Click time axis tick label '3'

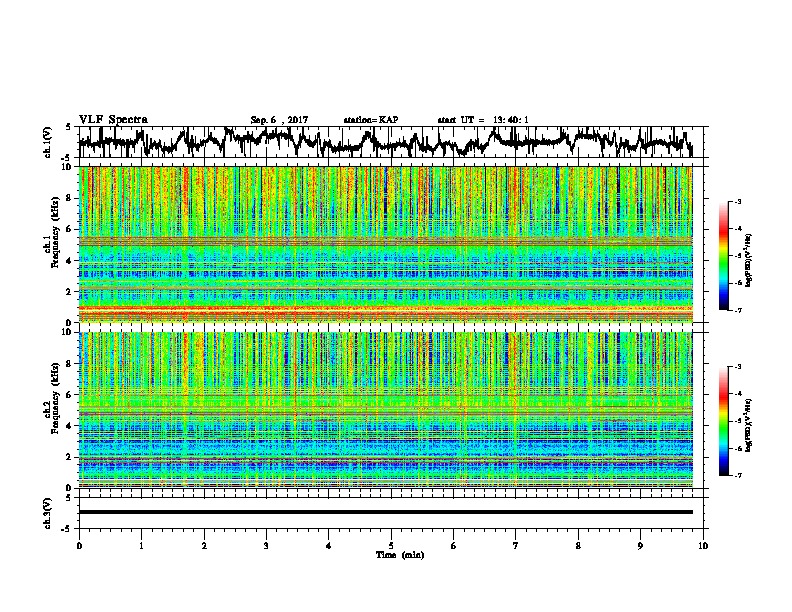tap(266, 546)
